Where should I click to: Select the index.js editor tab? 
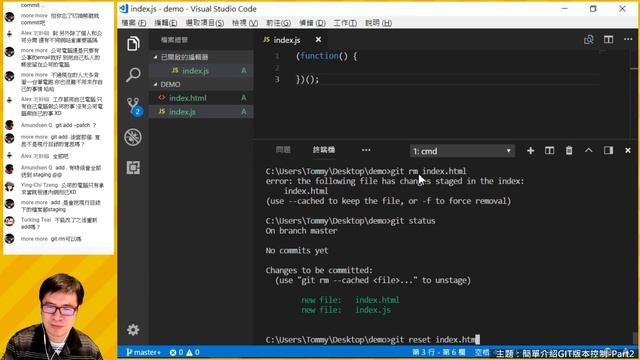(x=287, y=40)
